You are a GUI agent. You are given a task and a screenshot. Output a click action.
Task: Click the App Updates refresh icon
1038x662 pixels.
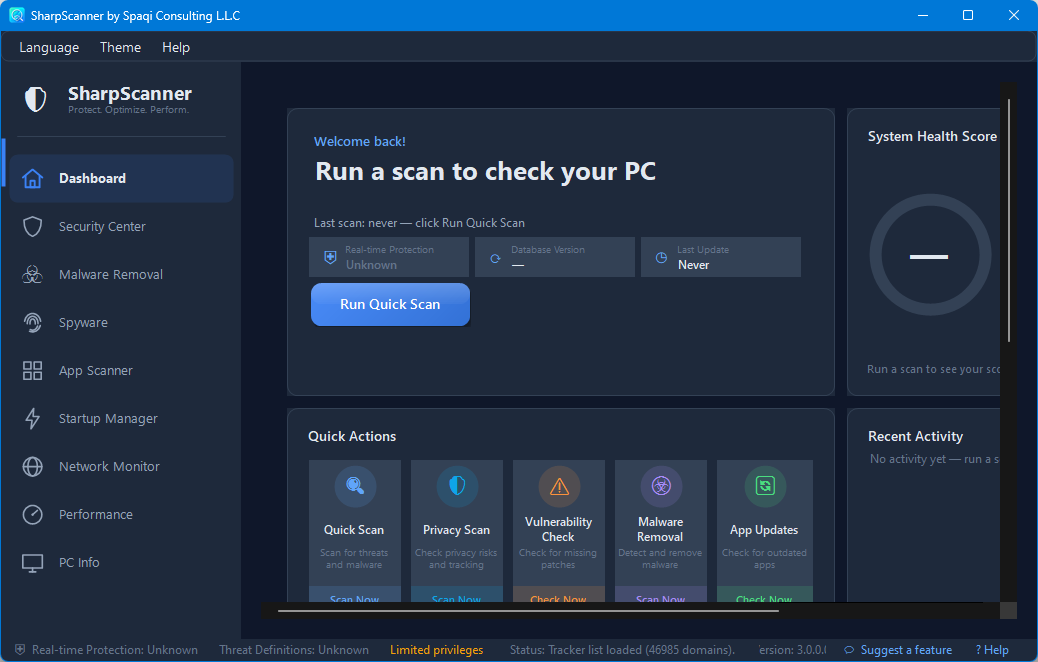pyautogui.click(x=765, y=486)
